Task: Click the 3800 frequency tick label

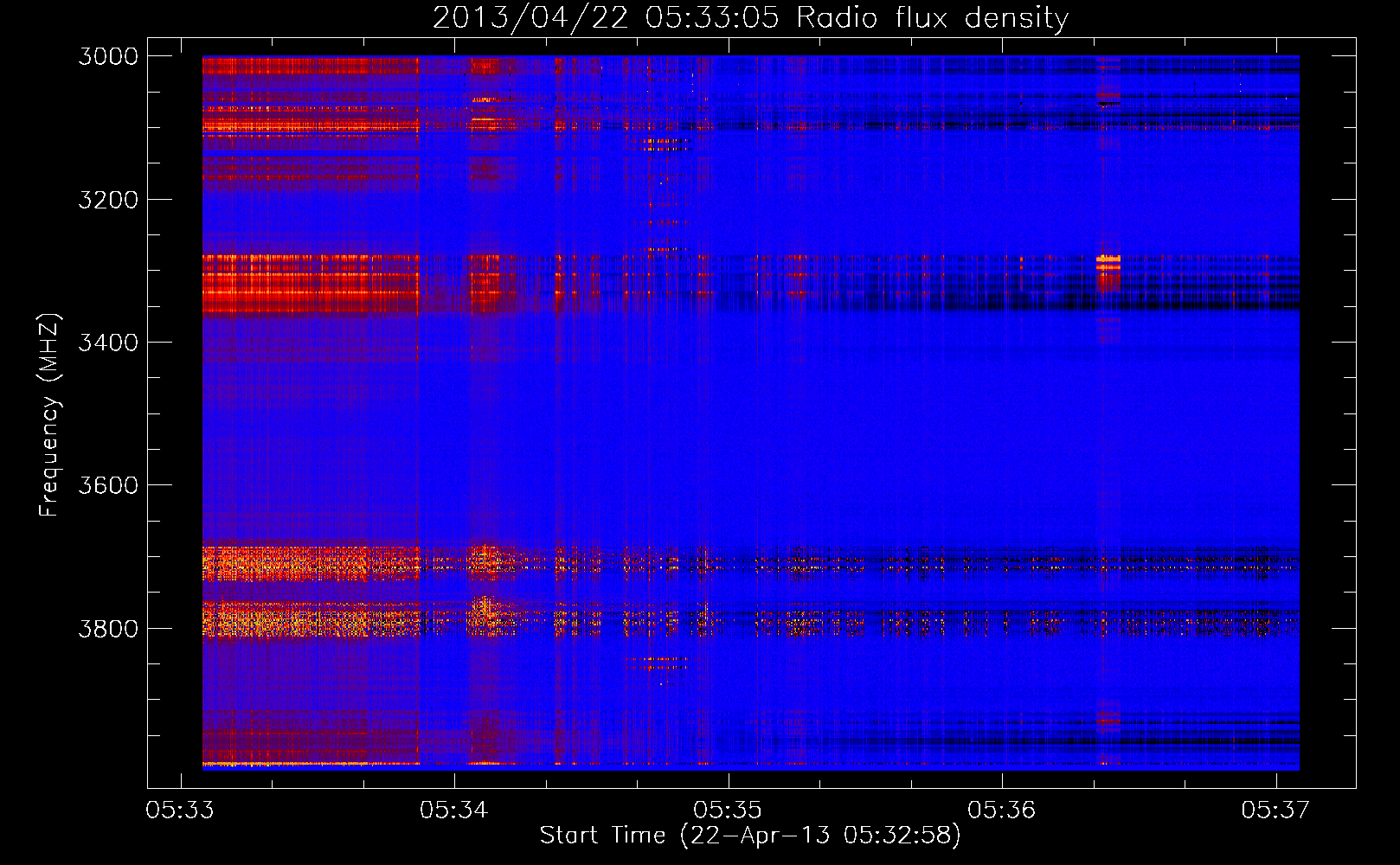Action: click(108, 628)
